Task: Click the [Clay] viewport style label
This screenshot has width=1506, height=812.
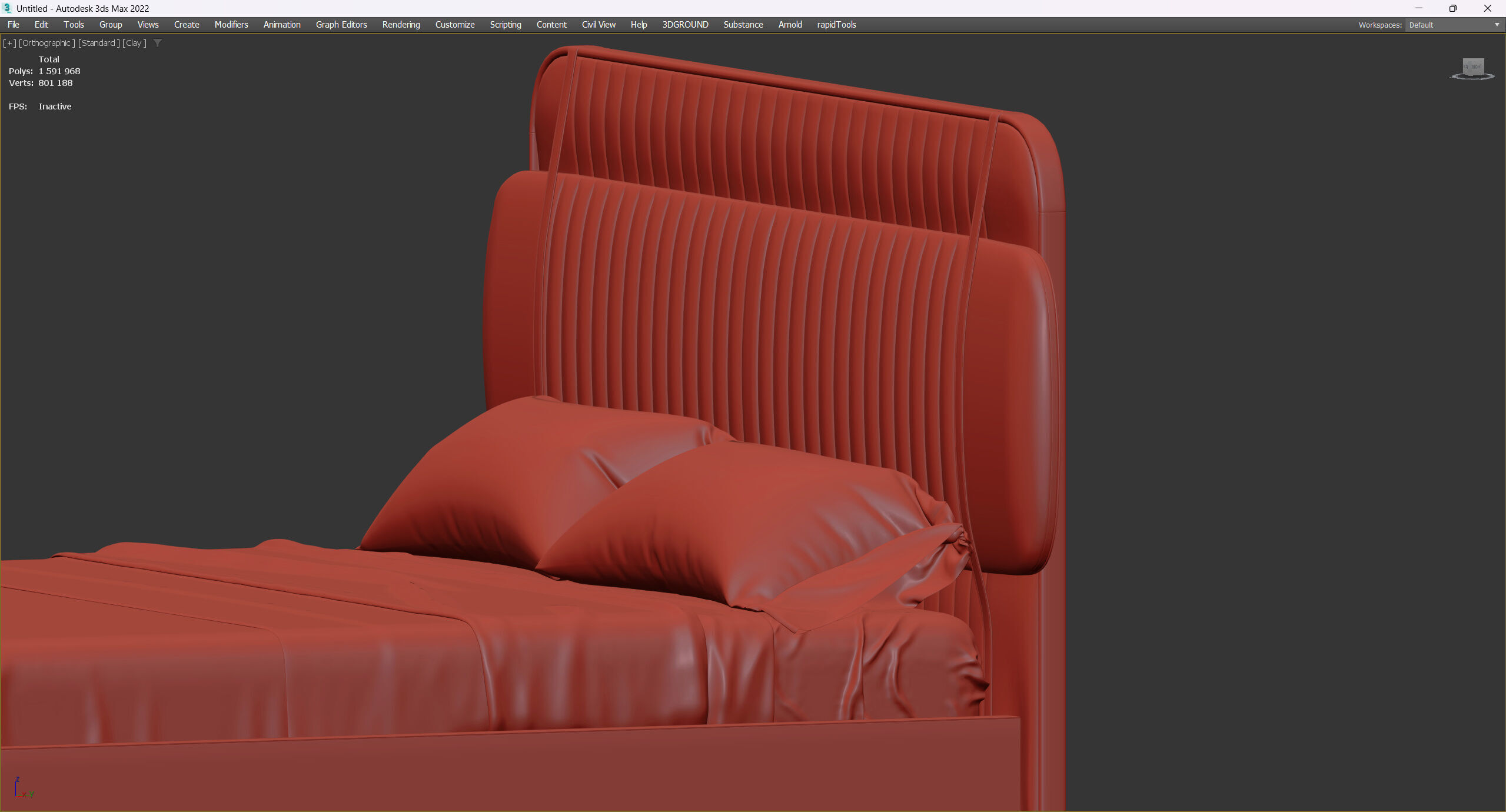Action: [x=134, y=43]
